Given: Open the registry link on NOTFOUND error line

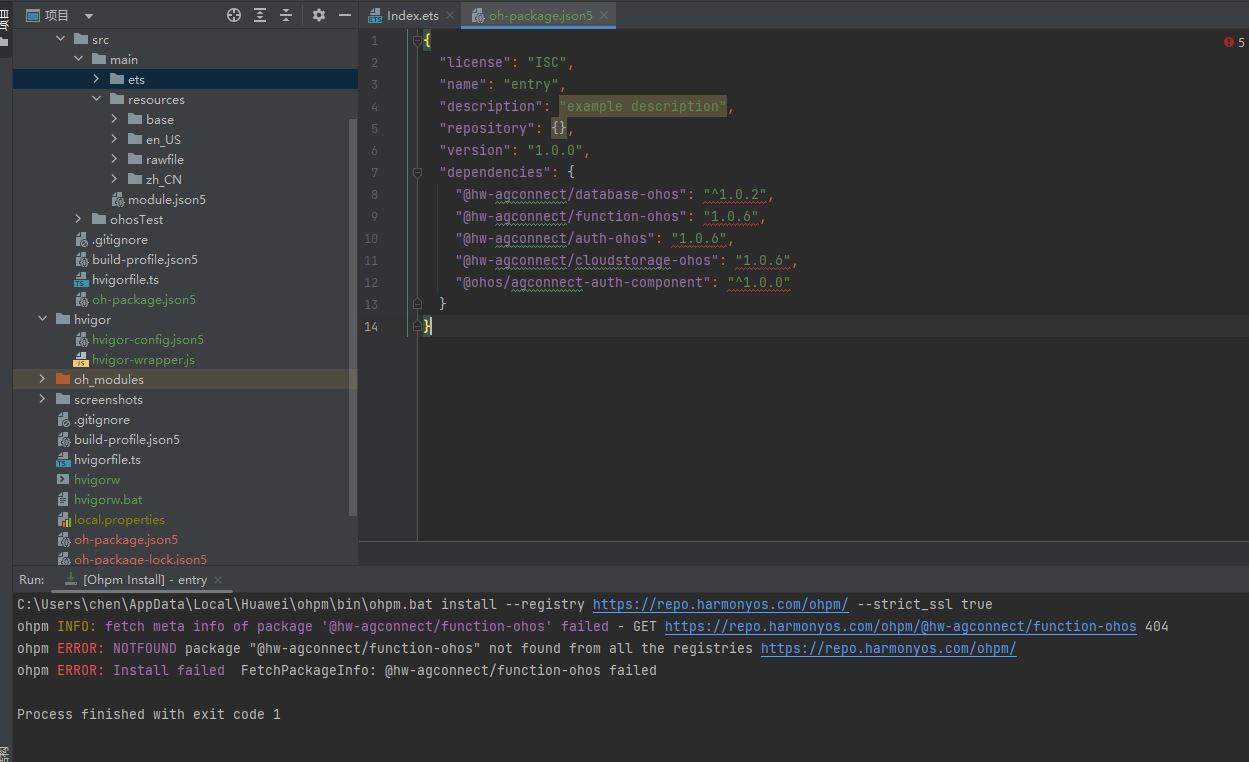Looking at the screenshot, I should pyautogui.click(x=889, y=648).
